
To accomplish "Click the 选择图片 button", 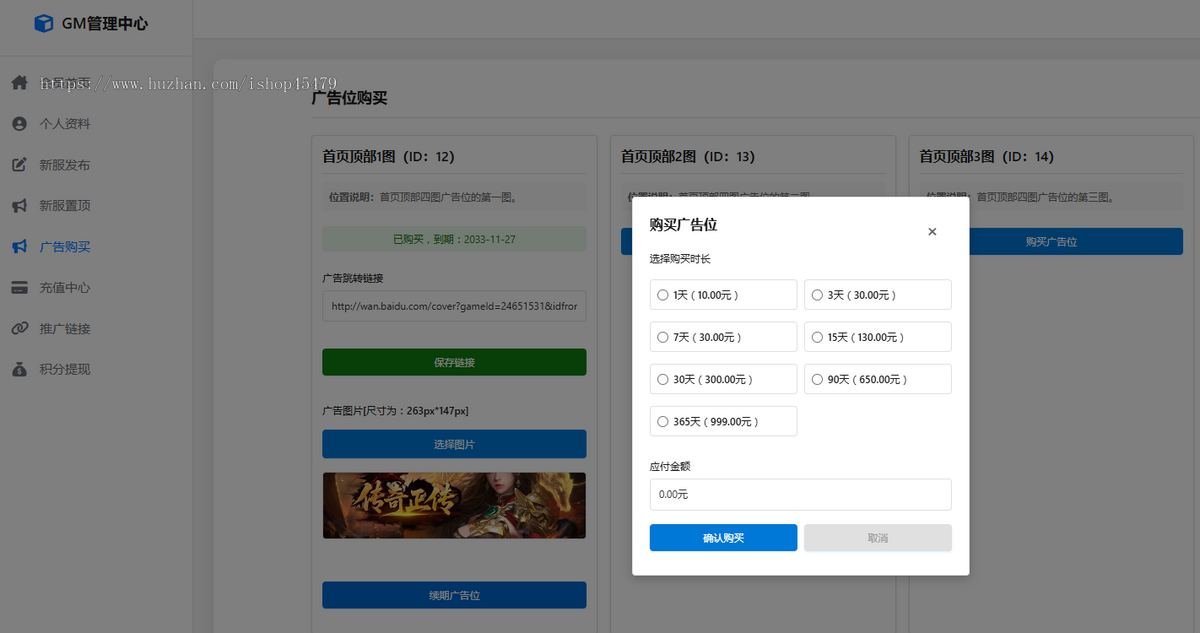I will pyautogui.click(x=454, y=444).
